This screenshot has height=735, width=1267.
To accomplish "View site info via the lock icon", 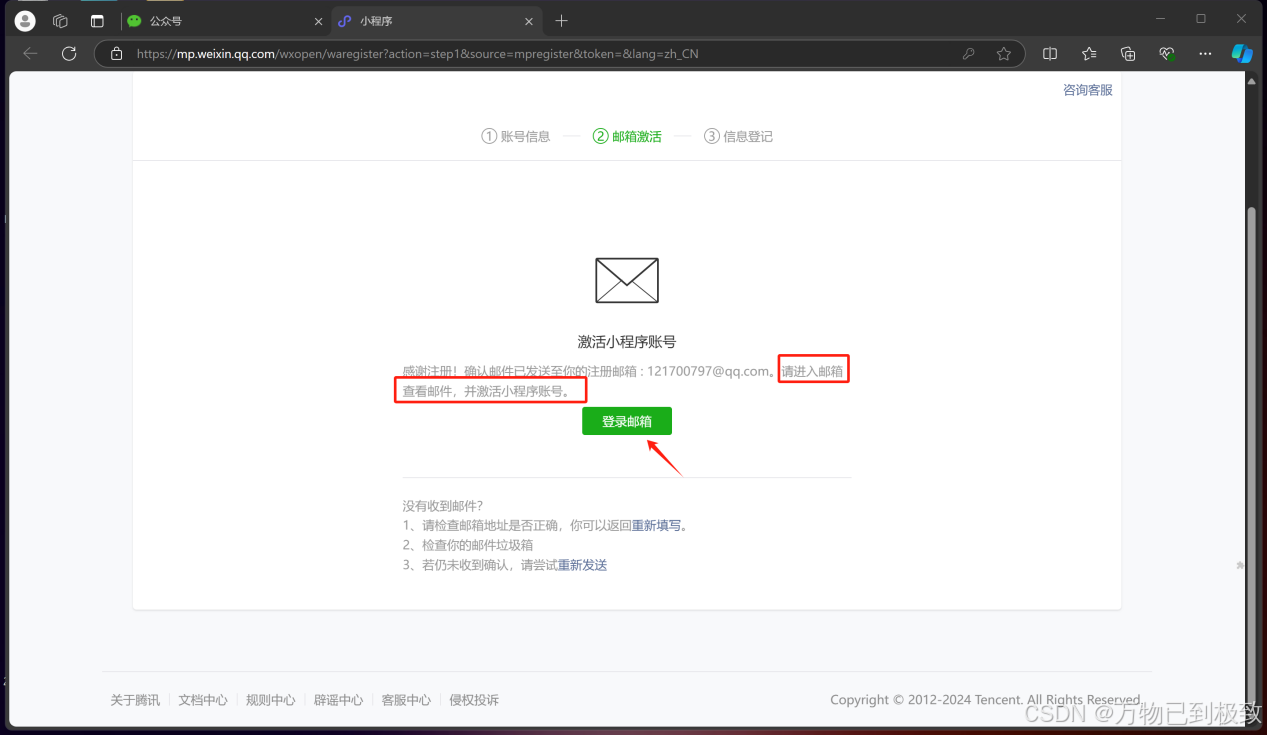I will (x=117, y=54).
